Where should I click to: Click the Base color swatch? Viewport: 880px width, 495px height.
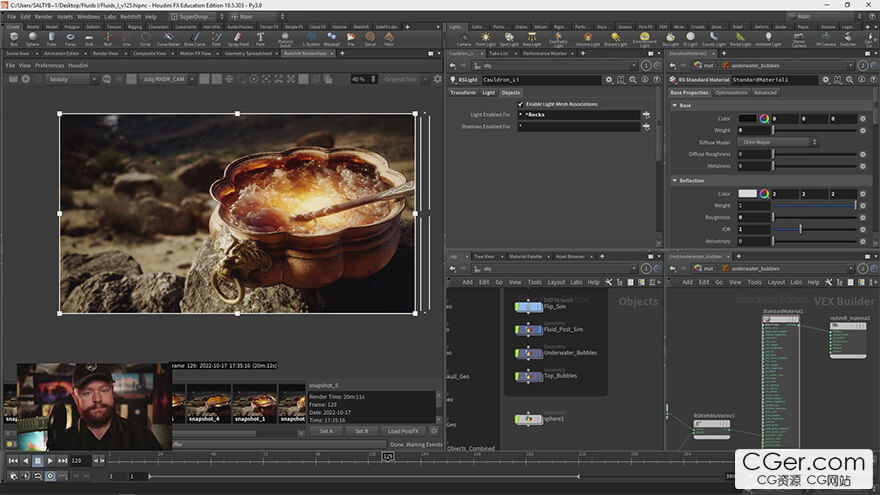coord(747,118)
